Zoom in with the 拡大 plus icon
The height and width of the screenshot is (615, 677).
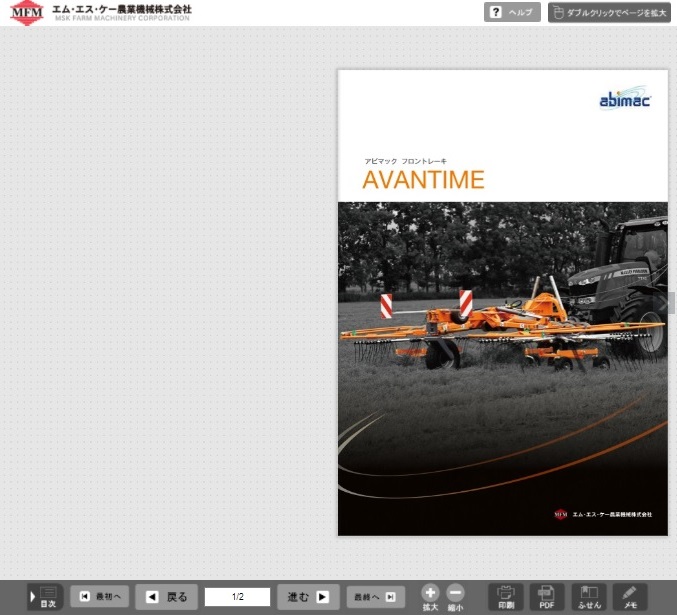pos(430,597)
